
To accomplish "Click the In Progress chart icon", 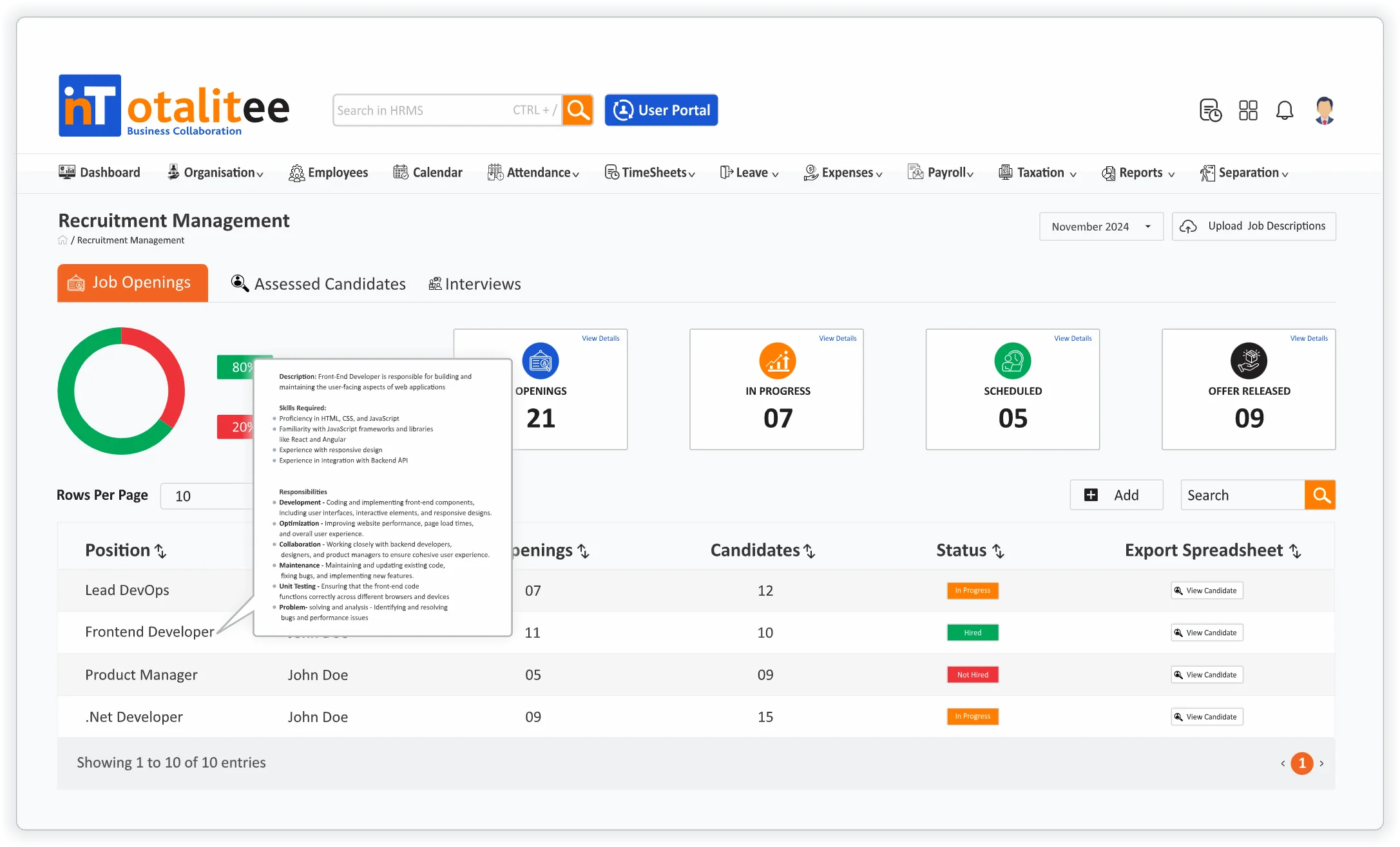I will (777, 361).
